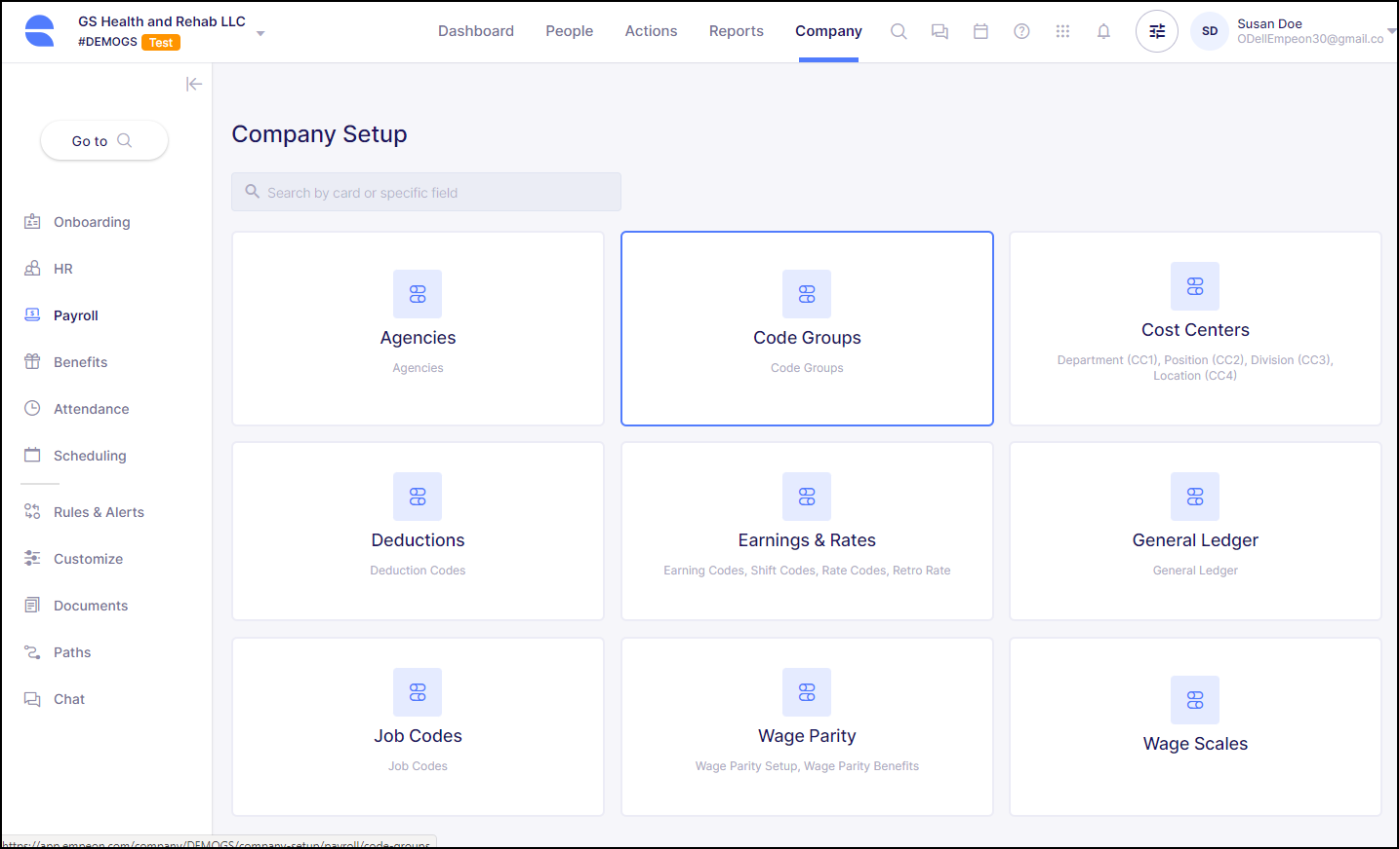Image resolution: width=1399 pixels, height=849 pixels.
Task: Open the Wage Parity card
Action: tap(806, 727)
